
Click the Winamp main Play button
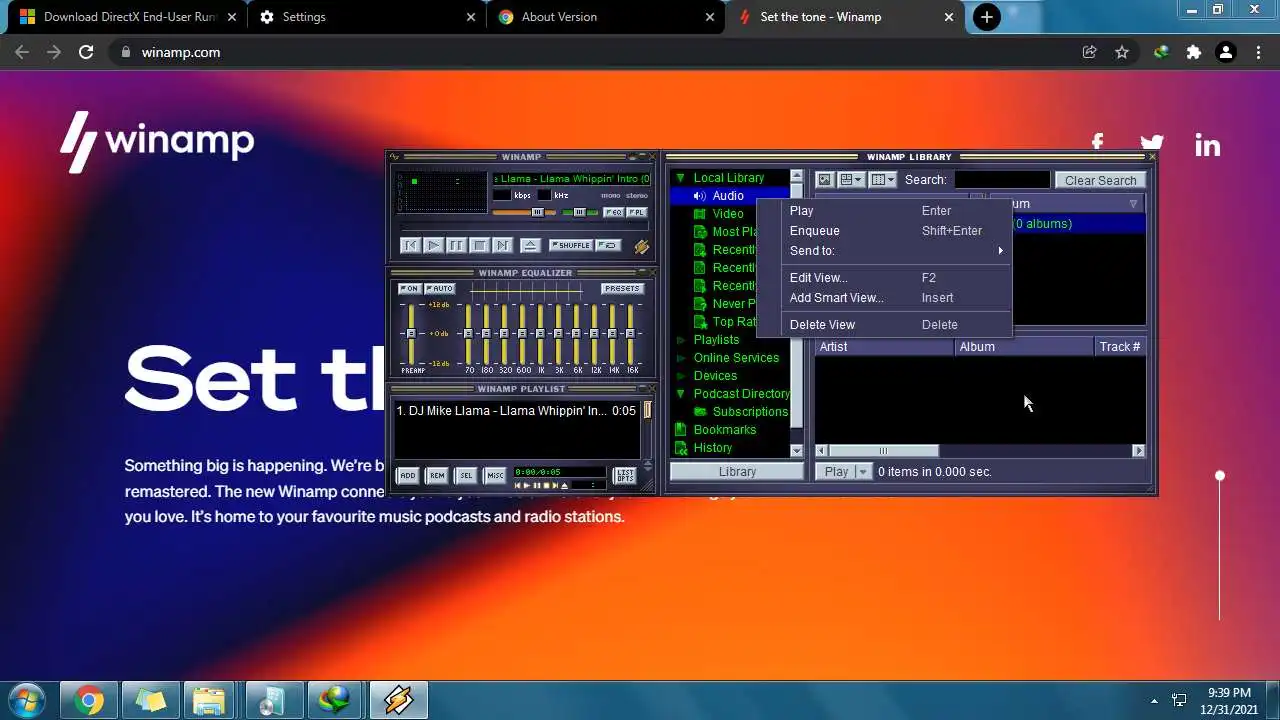[x=433, y=245]
